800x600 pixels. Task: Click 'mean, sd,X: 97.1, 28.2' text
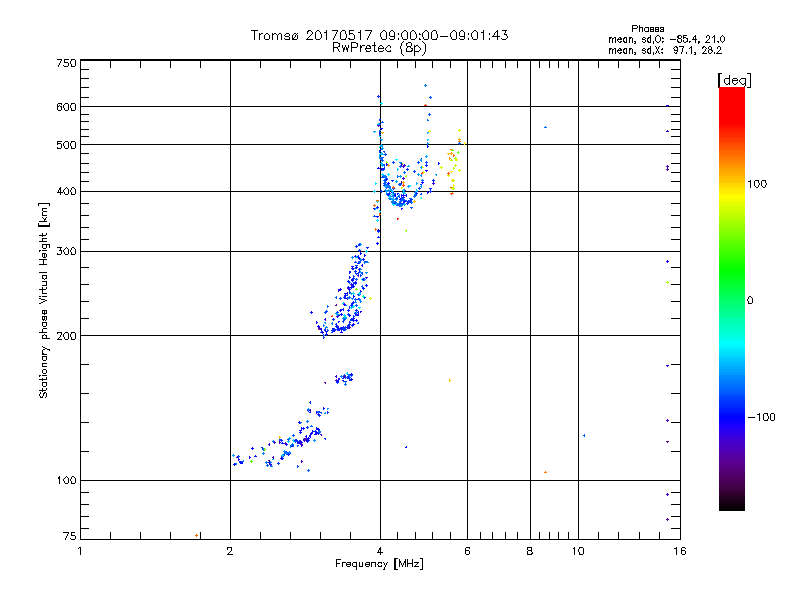pyautogui.click(x=665, y=50)
